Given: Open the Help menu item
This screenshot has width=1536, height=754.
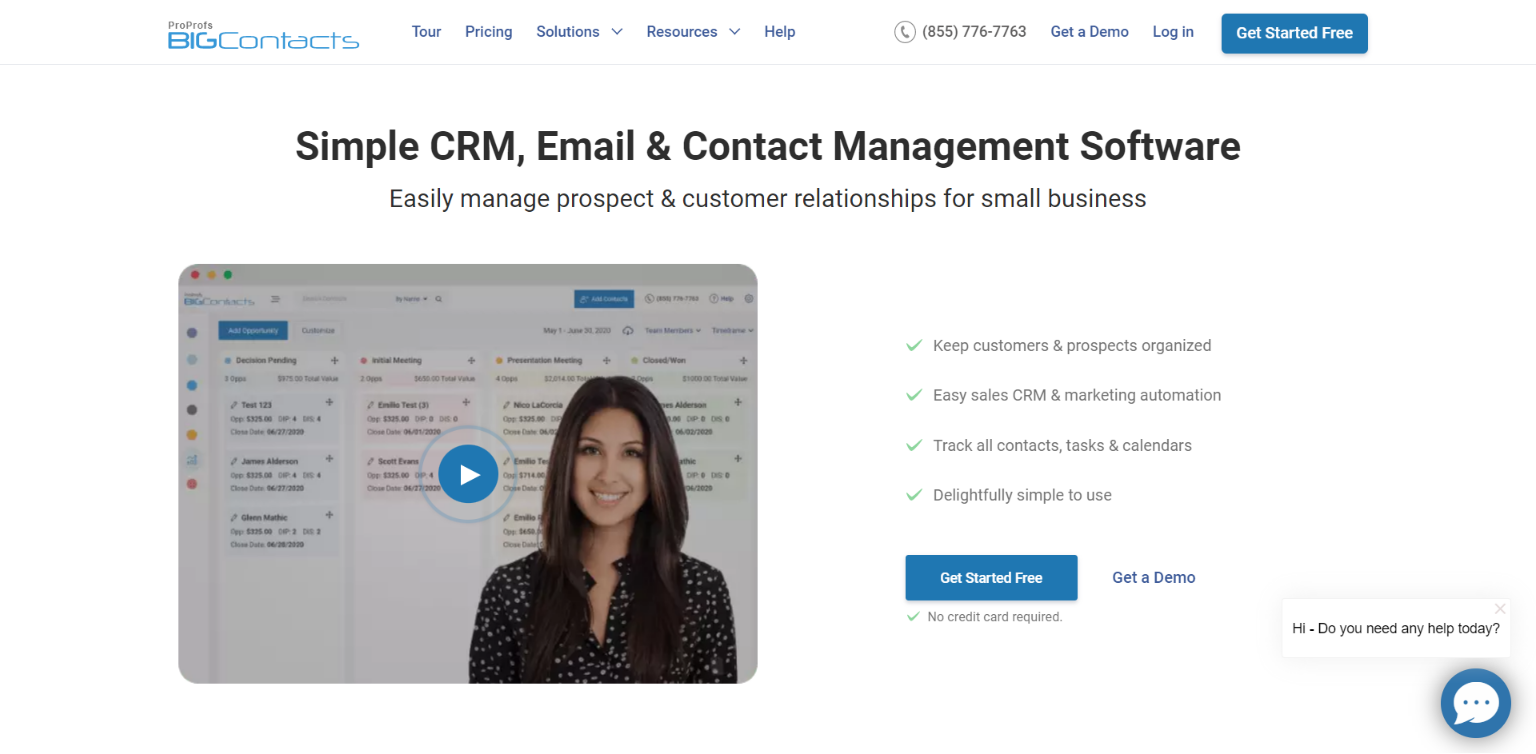Looking at the screenshot, I should point(779,32).
